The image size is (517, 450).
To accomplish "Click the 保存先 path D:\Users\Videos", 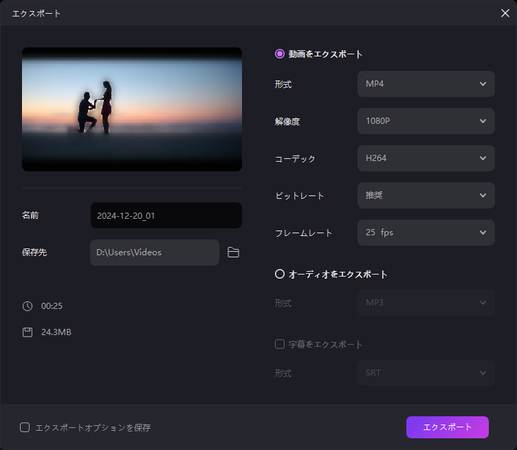I will point(155,252).
